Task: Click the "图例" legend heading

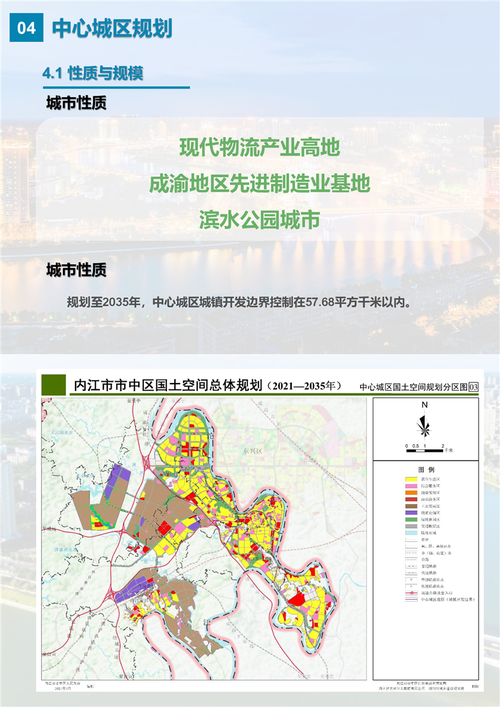Action: point(426,469)
